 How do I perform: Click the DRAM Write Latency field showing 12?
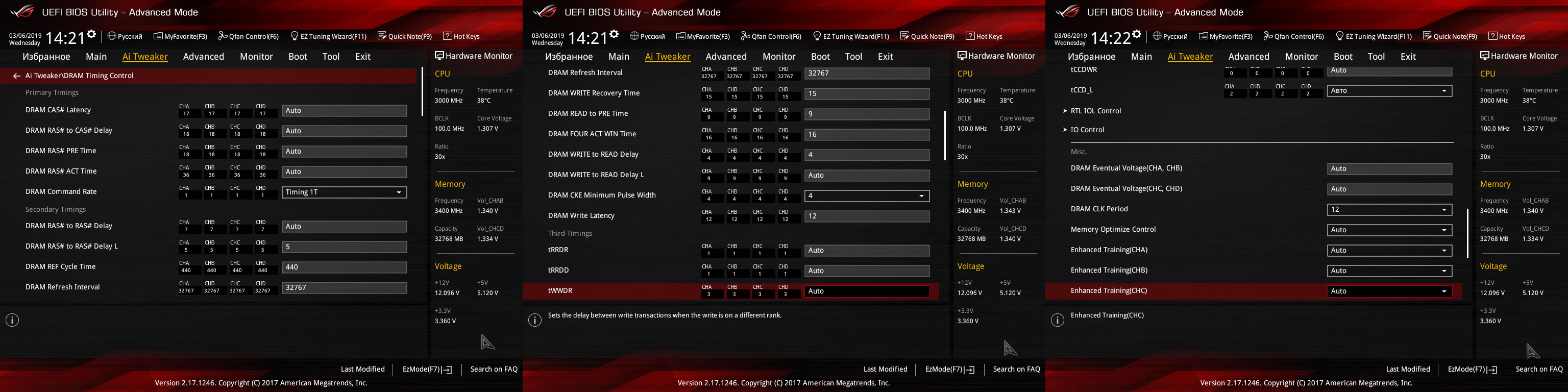[x=867, y=216]
